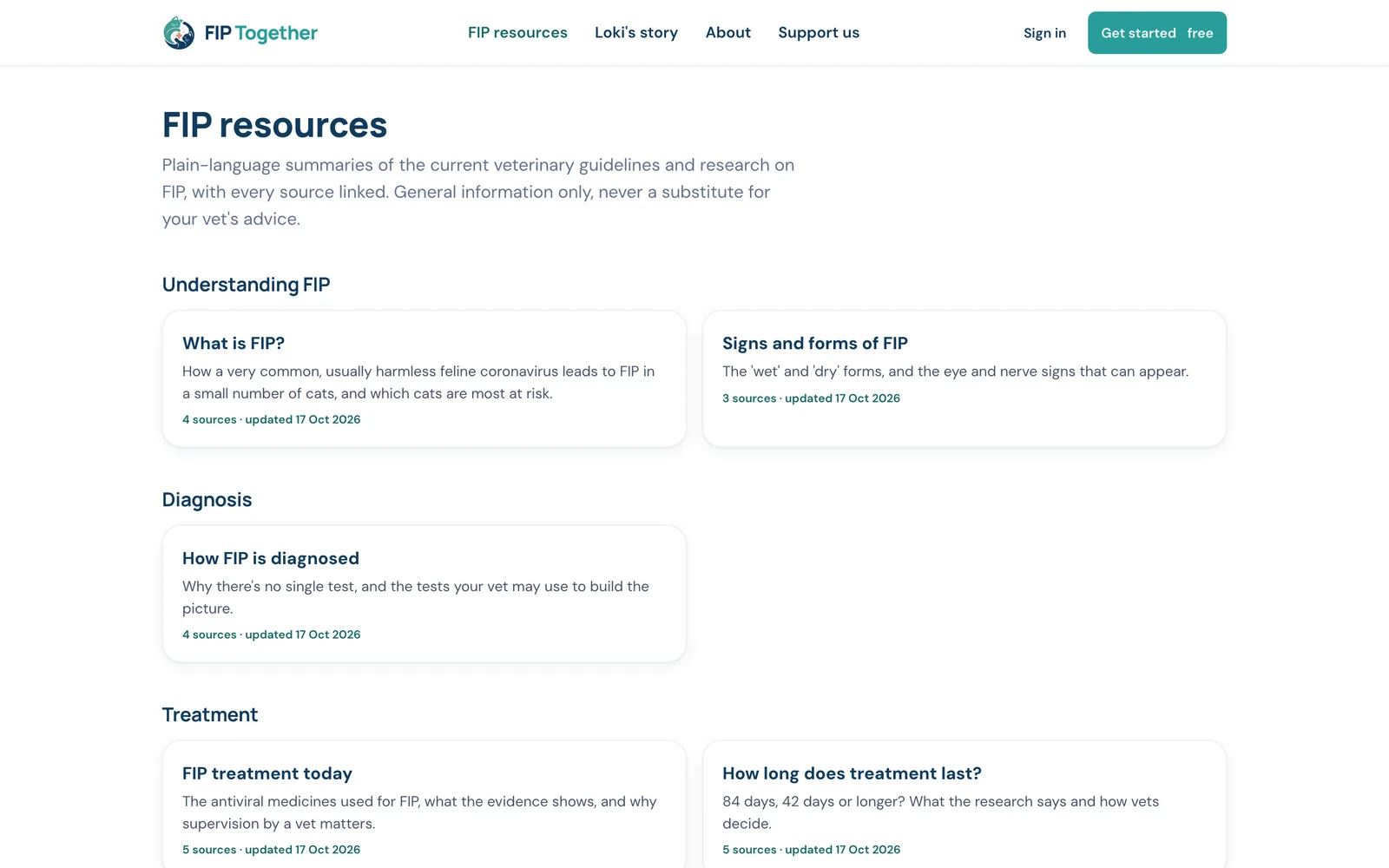Screen dimensions: 1389x868
Task: Click the Sign in link
Action: point(1044,33)
